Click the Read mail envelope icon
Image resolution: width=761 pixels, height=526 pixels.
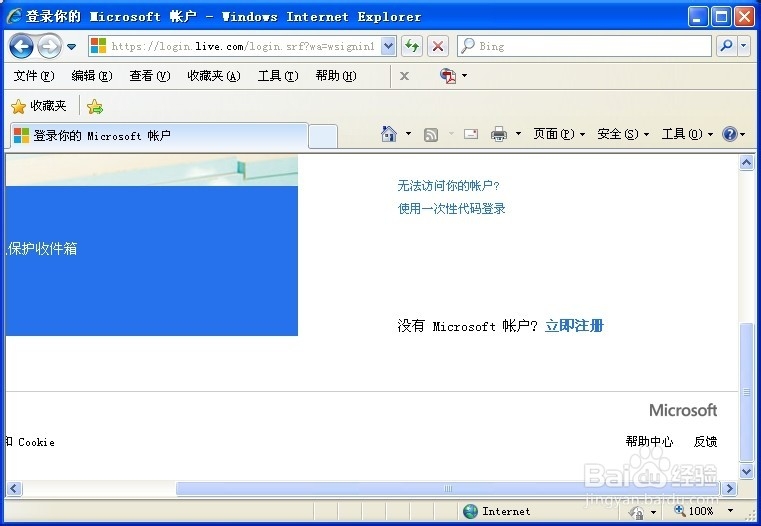click(471, 134)
